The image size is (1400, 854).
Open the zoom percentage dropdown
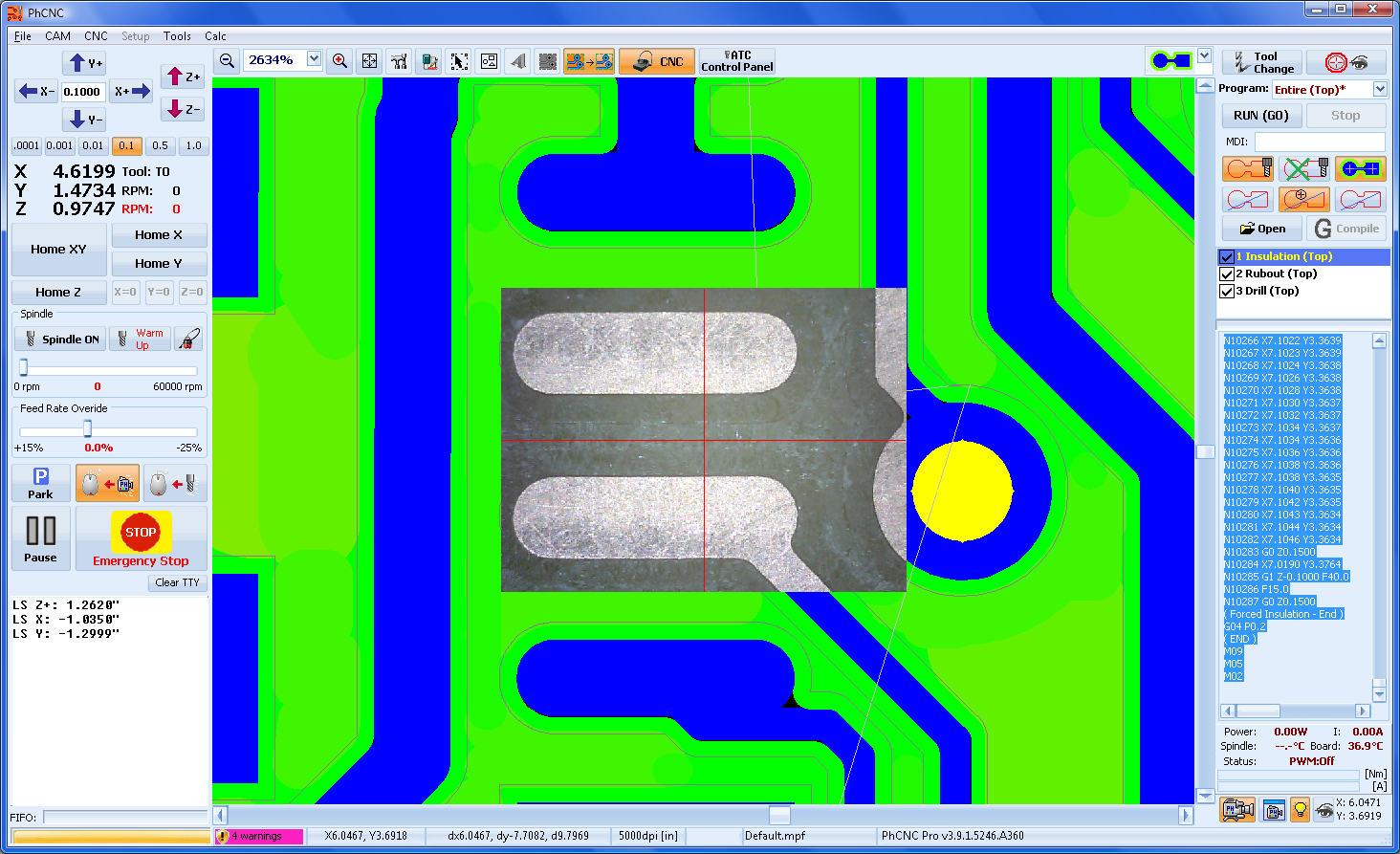[314, 59]
